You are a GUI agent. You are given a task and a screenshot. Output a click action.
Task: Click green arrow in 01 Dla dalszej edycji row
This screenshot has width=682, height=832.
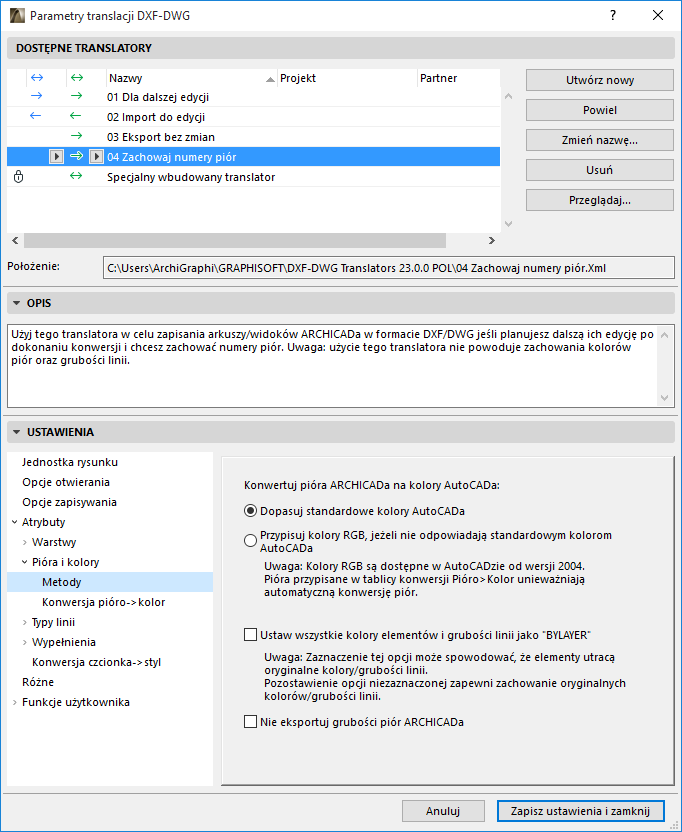(x=76, y=96)
